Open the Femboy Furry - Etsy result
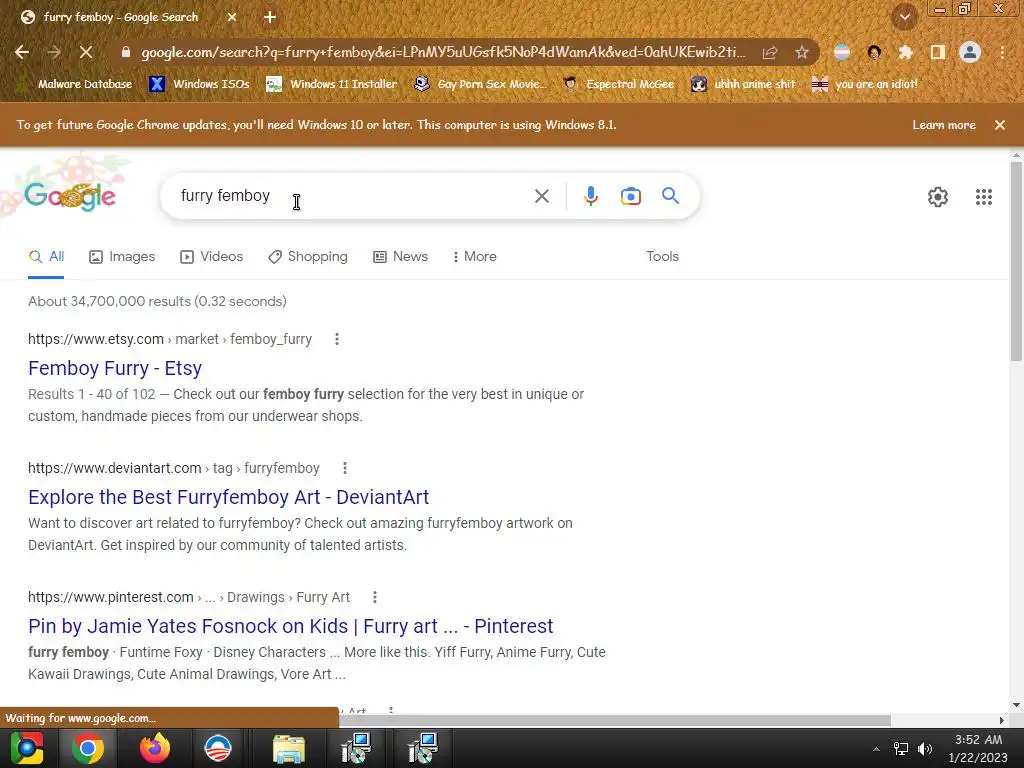Viewport: 1024px width, 768px height. pyautogui.click(x=115, y=368)
